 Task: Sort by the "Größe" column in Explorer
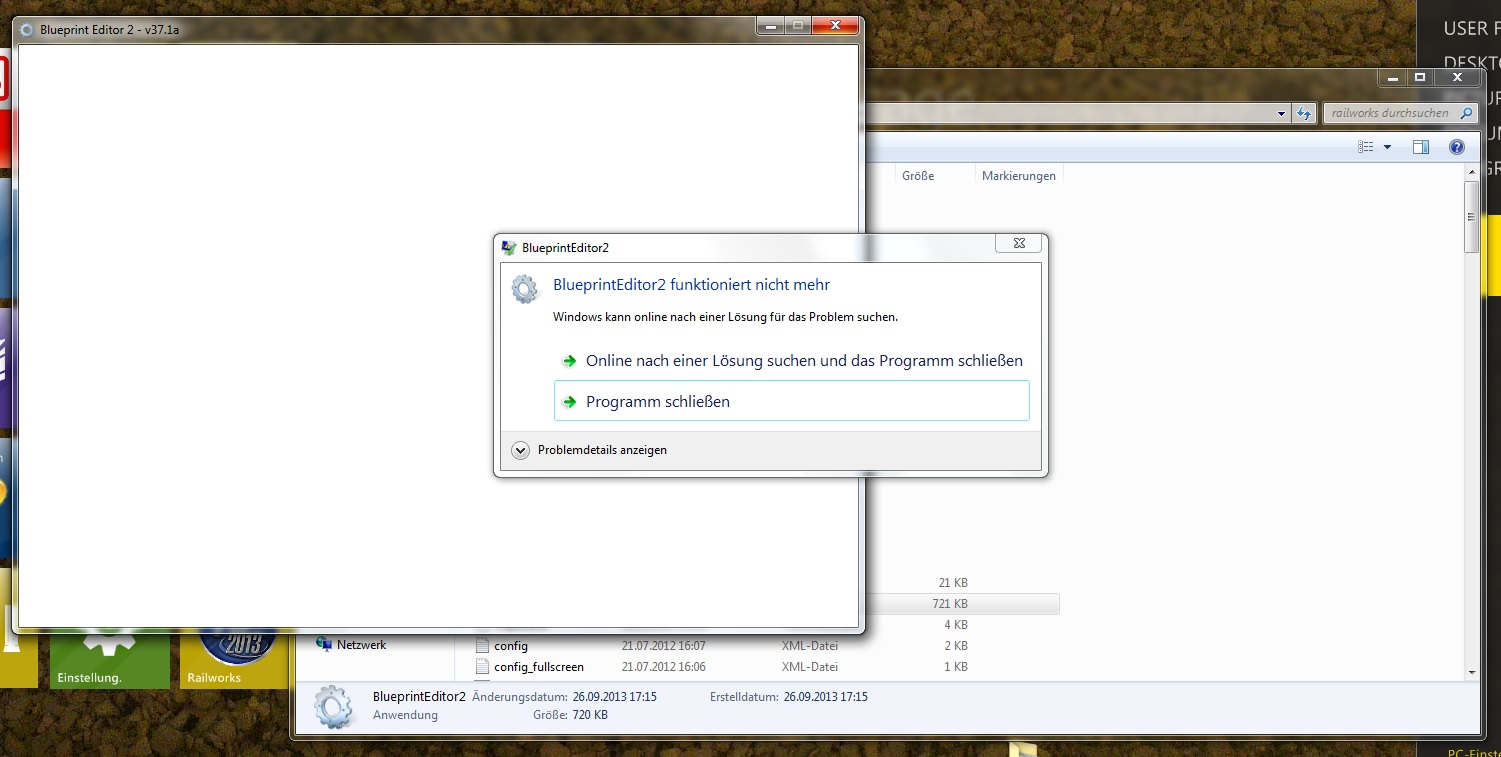[918, 176]
